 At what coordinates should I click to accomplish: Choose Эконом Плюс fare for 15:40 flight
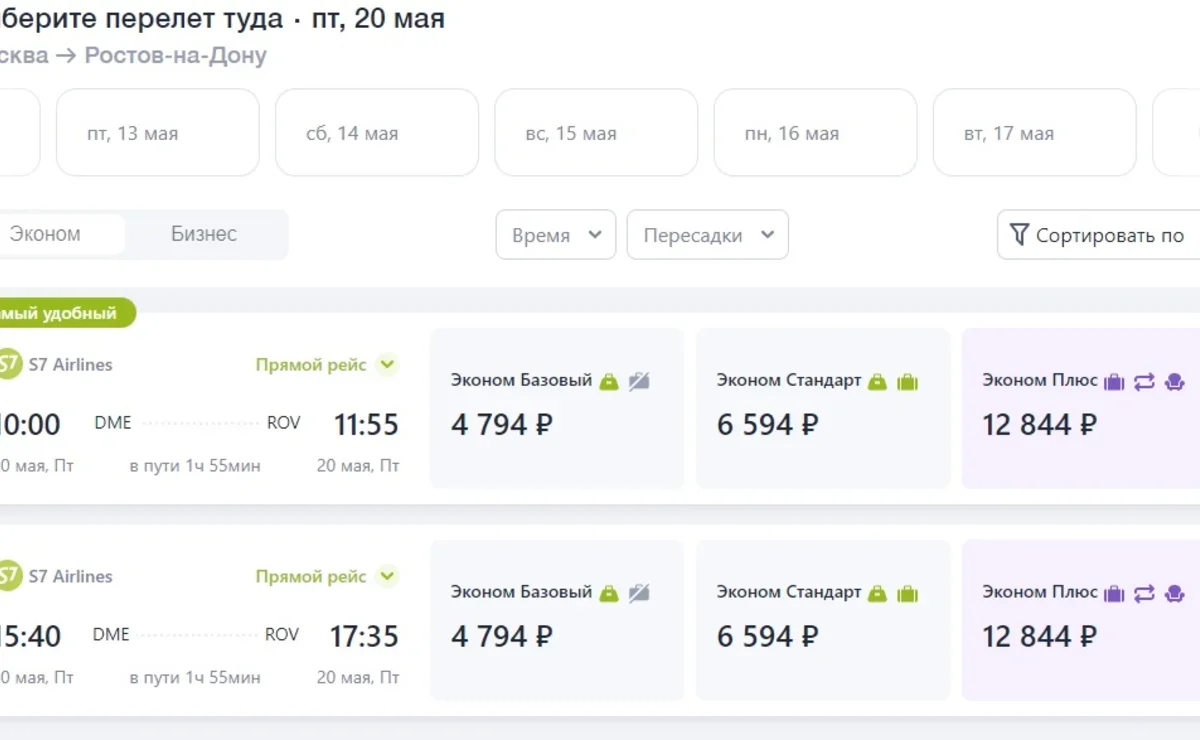pyautogui.click(x=1080, y=621)
